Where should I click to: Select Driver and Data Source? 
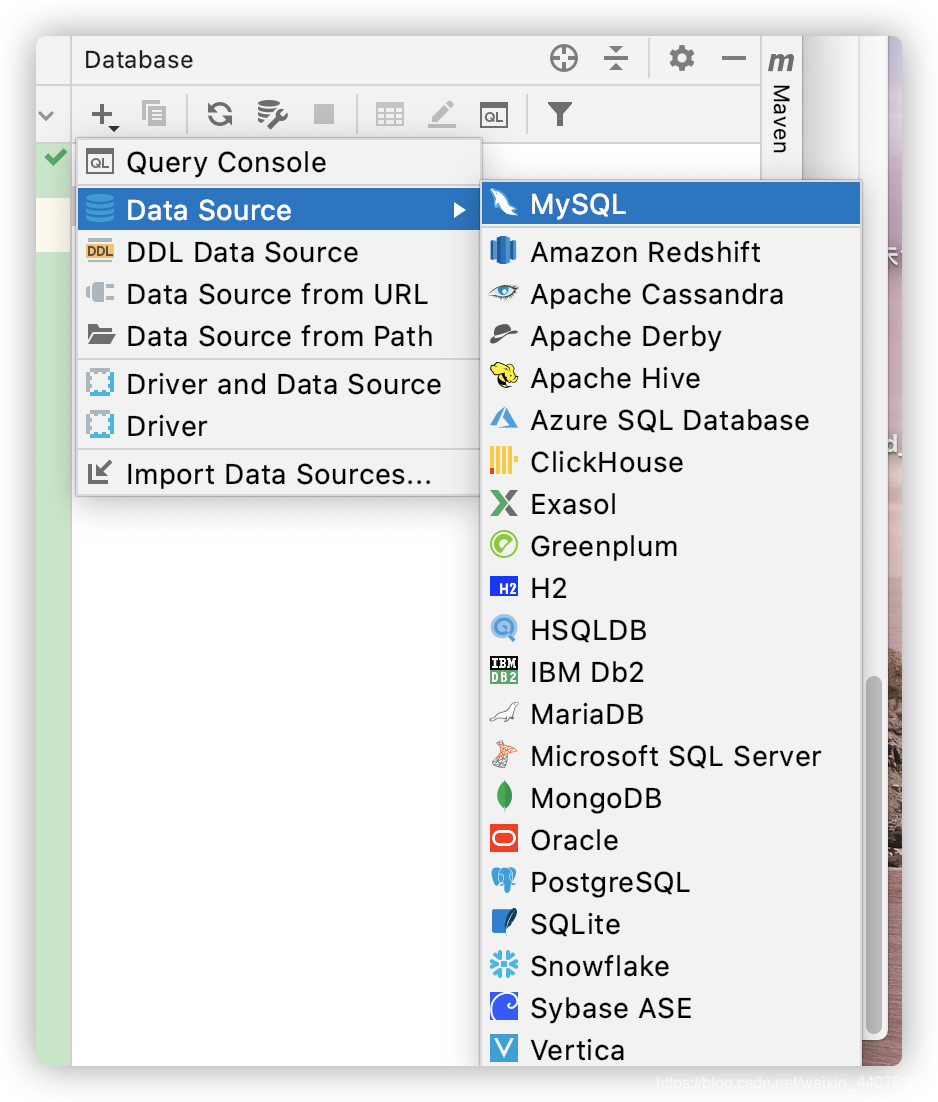279,384
